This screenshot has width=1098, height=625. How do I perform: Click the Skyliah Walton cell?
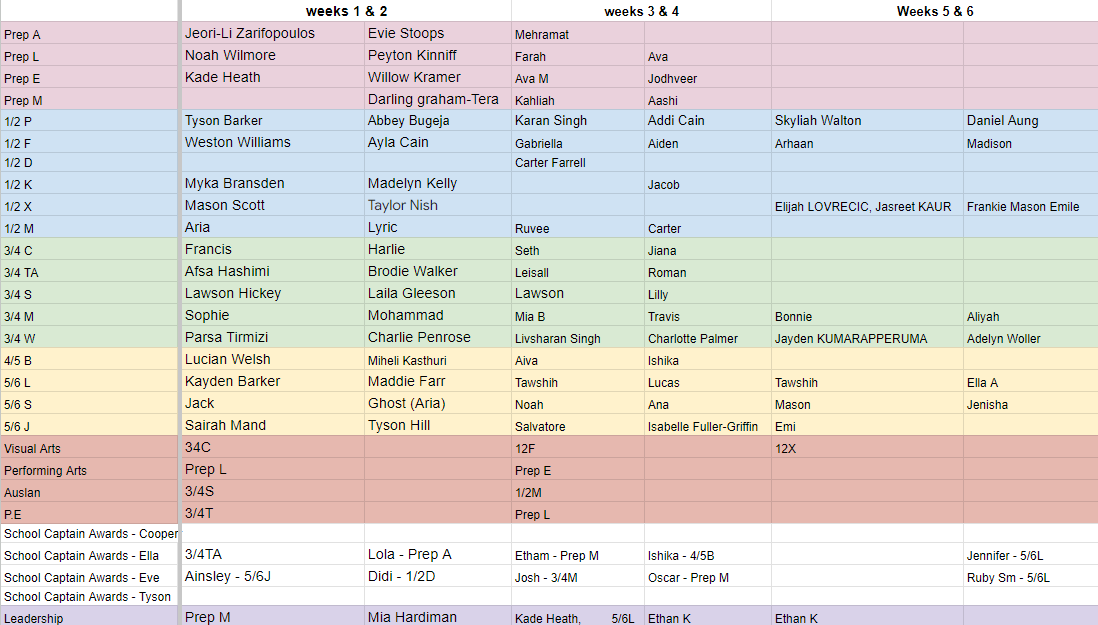818,121
